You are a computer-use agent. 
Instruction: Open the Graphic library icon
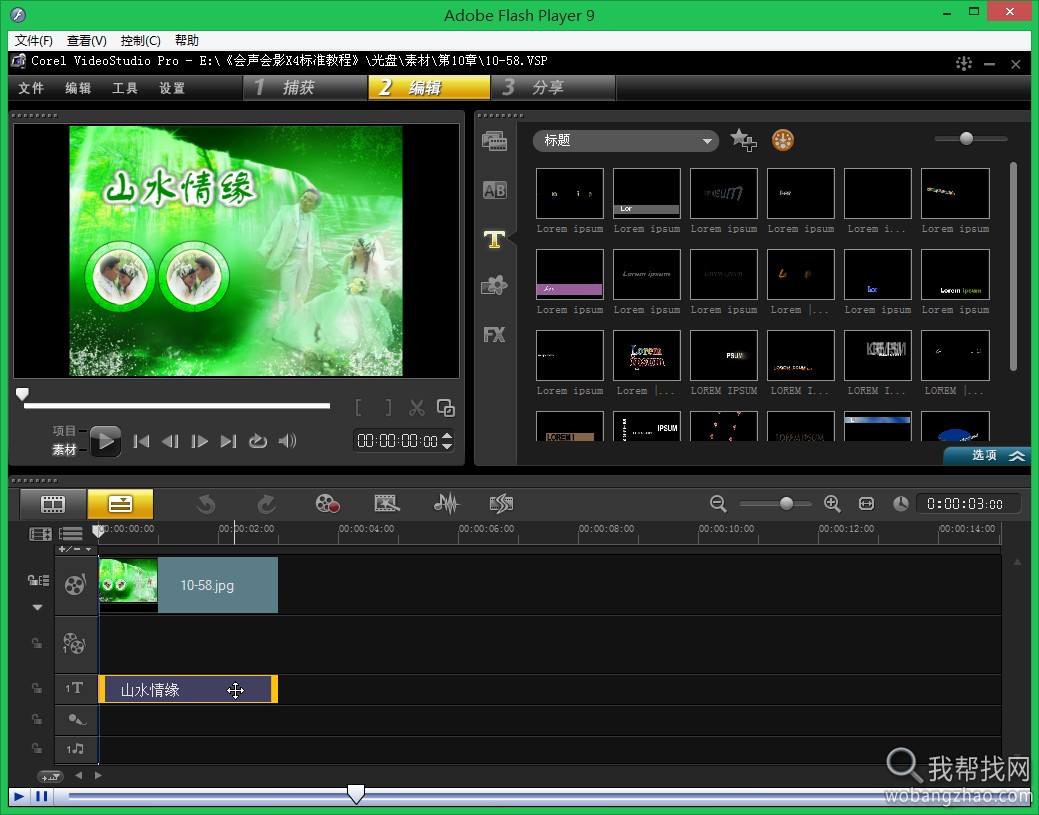point(494,286)
